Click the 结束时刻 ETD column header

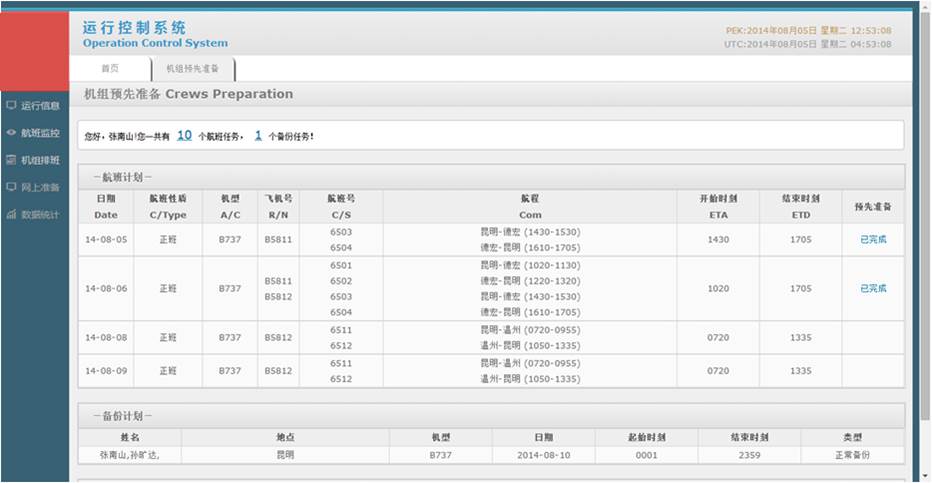coord(801,207)
